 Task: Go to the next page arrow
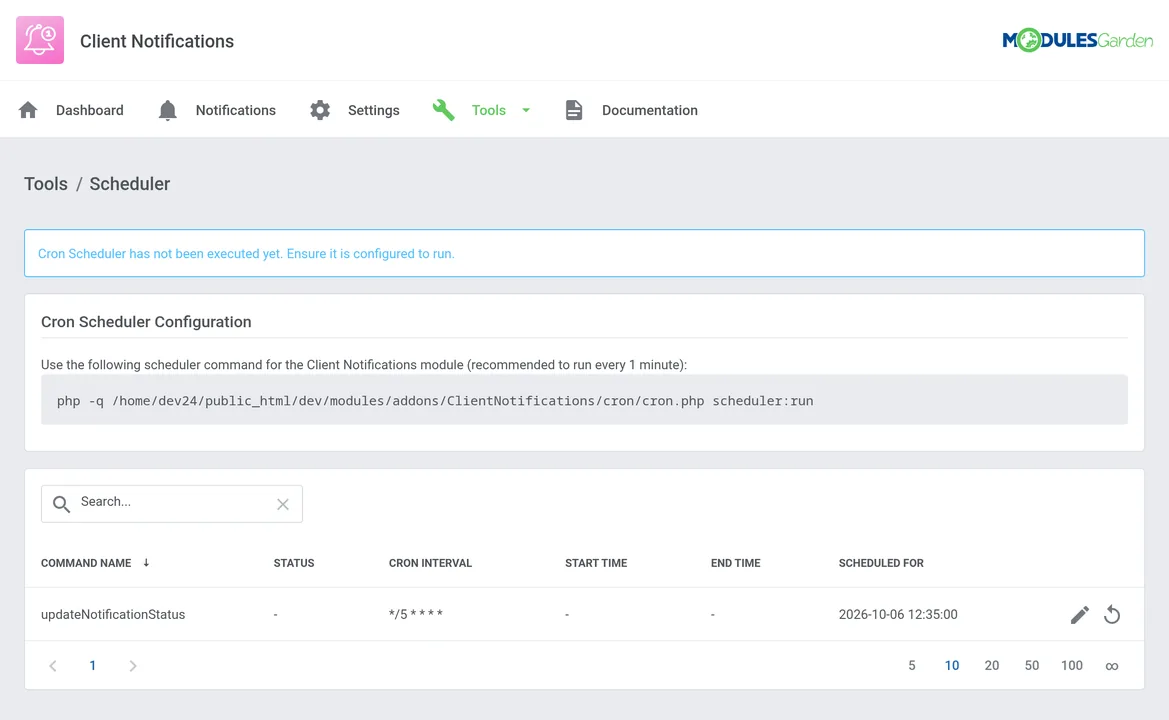tap(133, 666)
